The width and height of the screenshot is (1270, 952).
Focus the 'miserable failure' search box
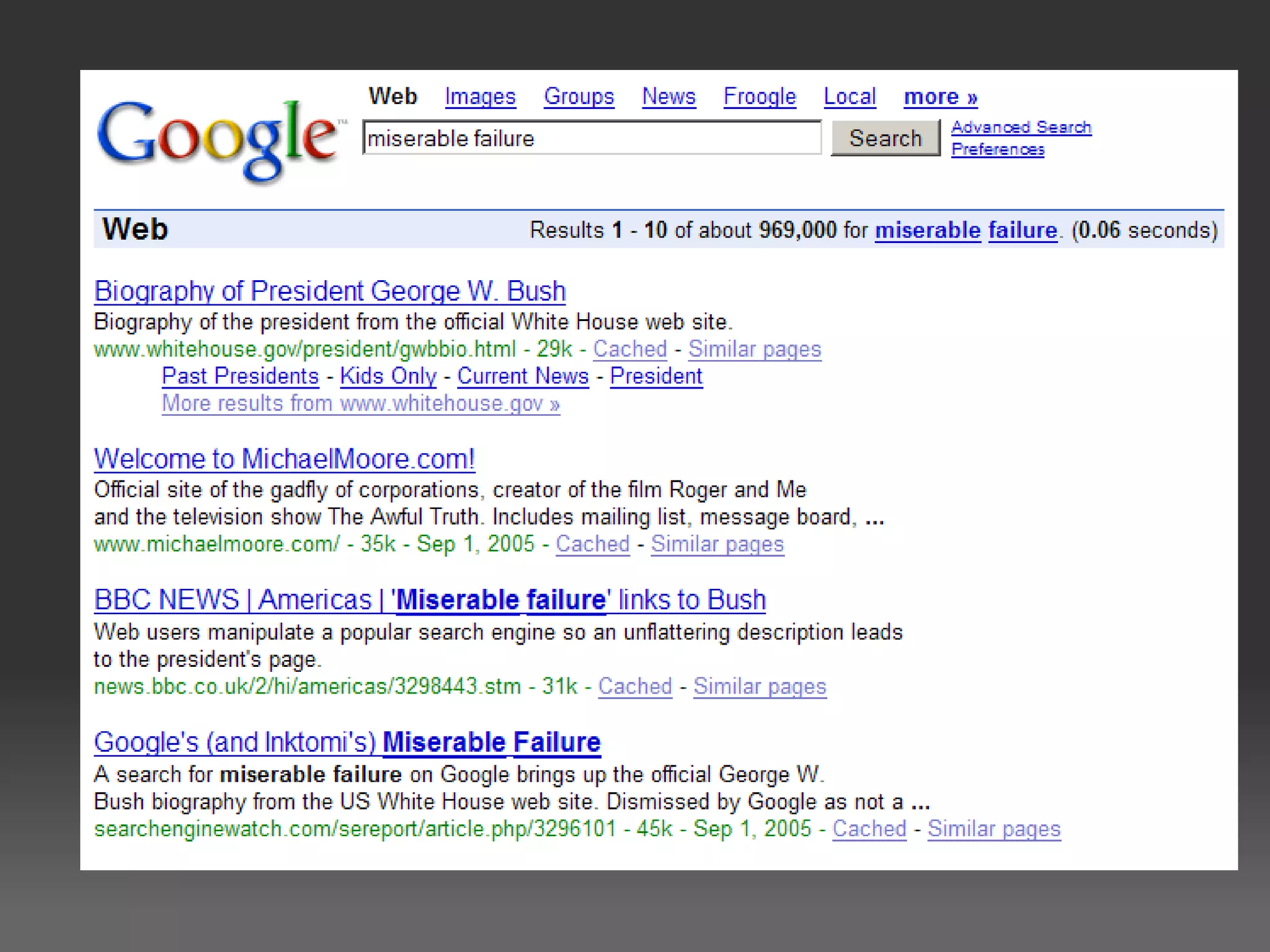pos(592,138)
